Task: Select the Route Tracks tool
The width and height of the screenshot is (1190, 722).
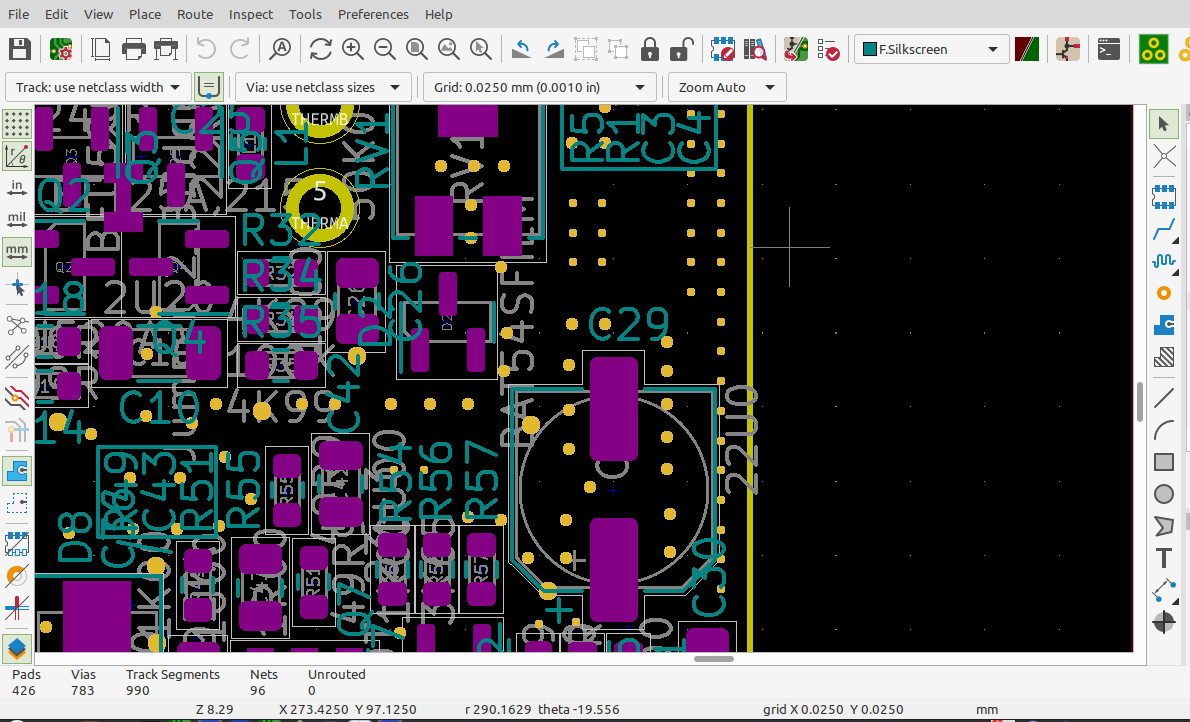Action: point(1164,229)
